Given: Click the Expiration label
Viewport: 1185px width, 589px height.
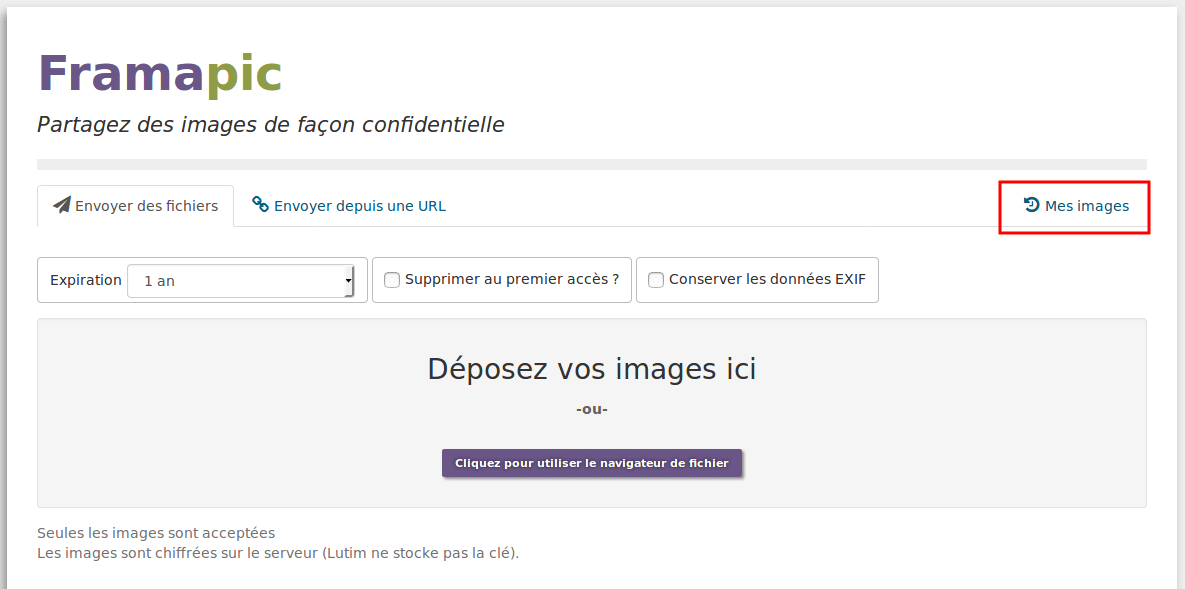Looking at the screenshot, I should (85, 280).
